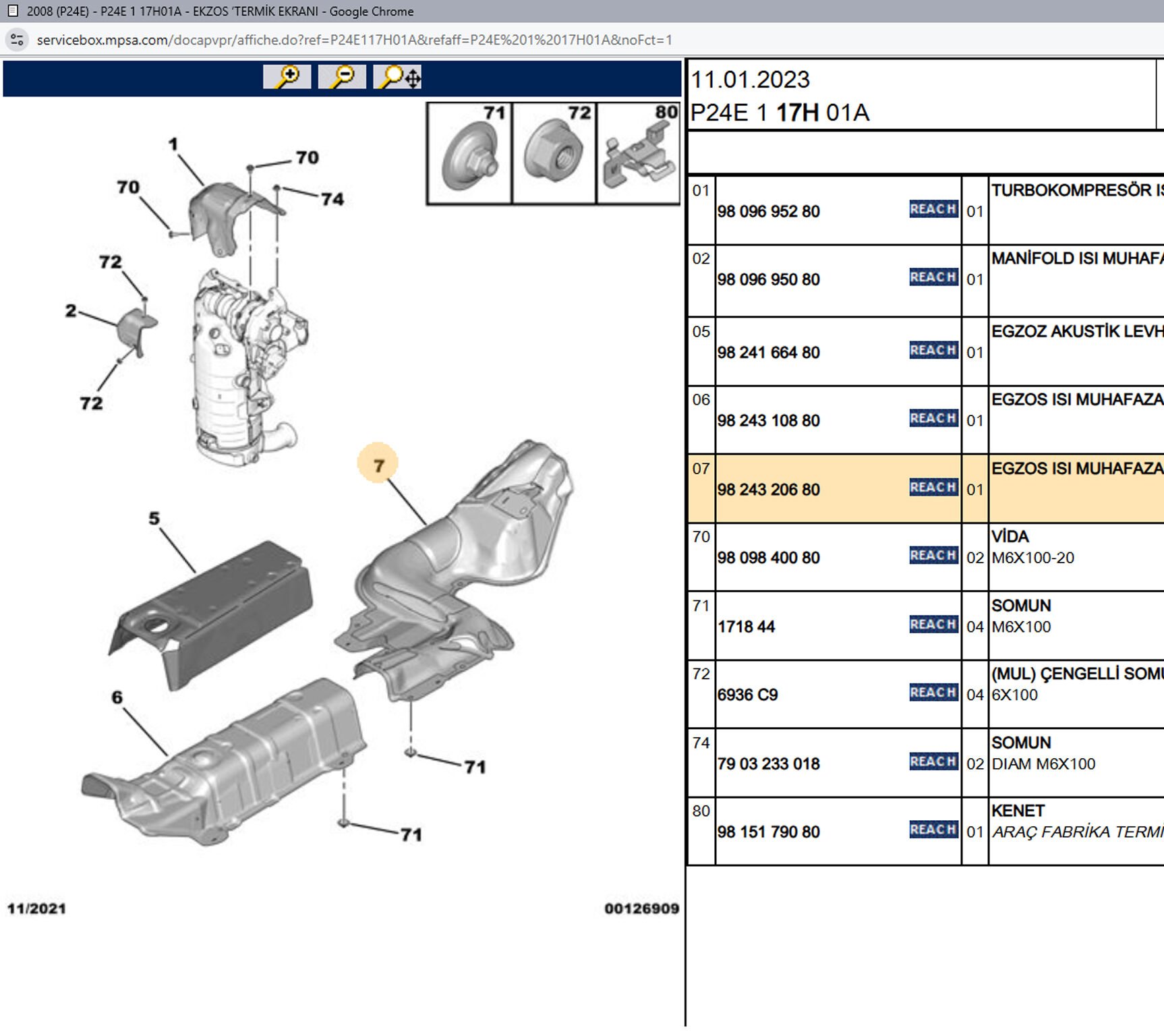This screenshot has width=1164, height=1036.
Task: Select the zoom and pan tool icon
Action: [x=398, y=77]
